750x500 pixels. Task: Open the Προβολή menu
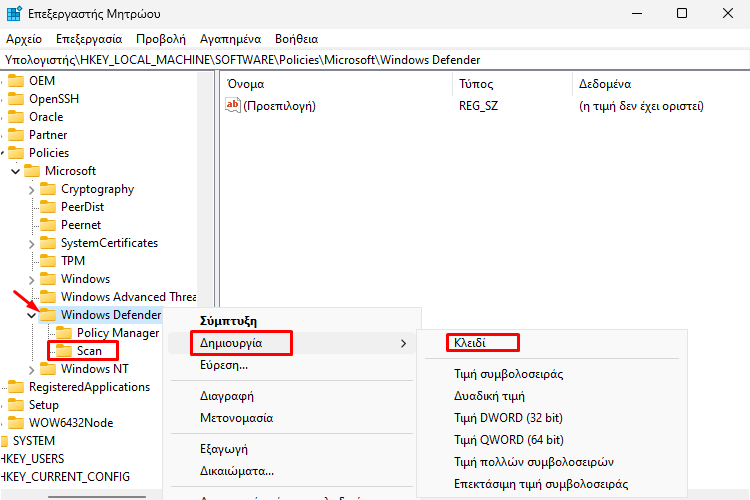coord(161,39)
